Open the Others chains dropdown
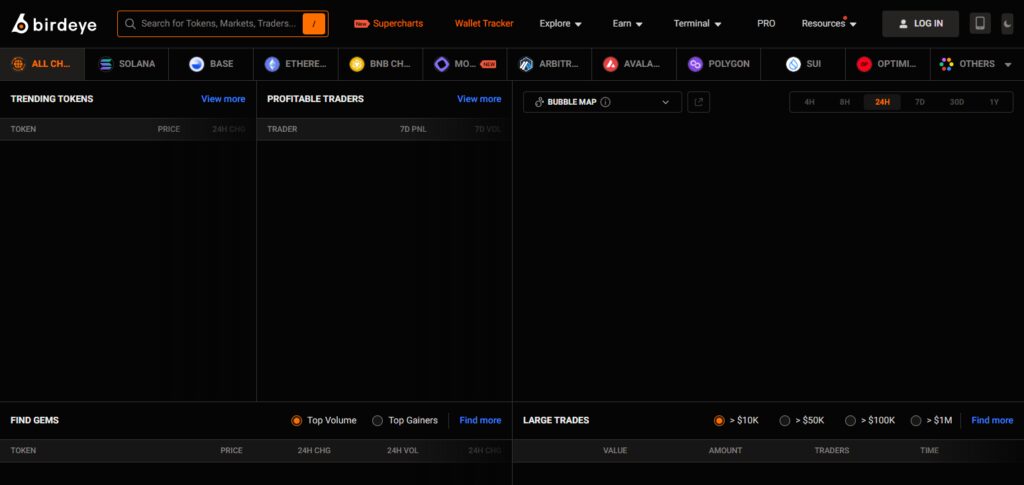This screenshot has height=485, width=1024. (x=977, y=64)
